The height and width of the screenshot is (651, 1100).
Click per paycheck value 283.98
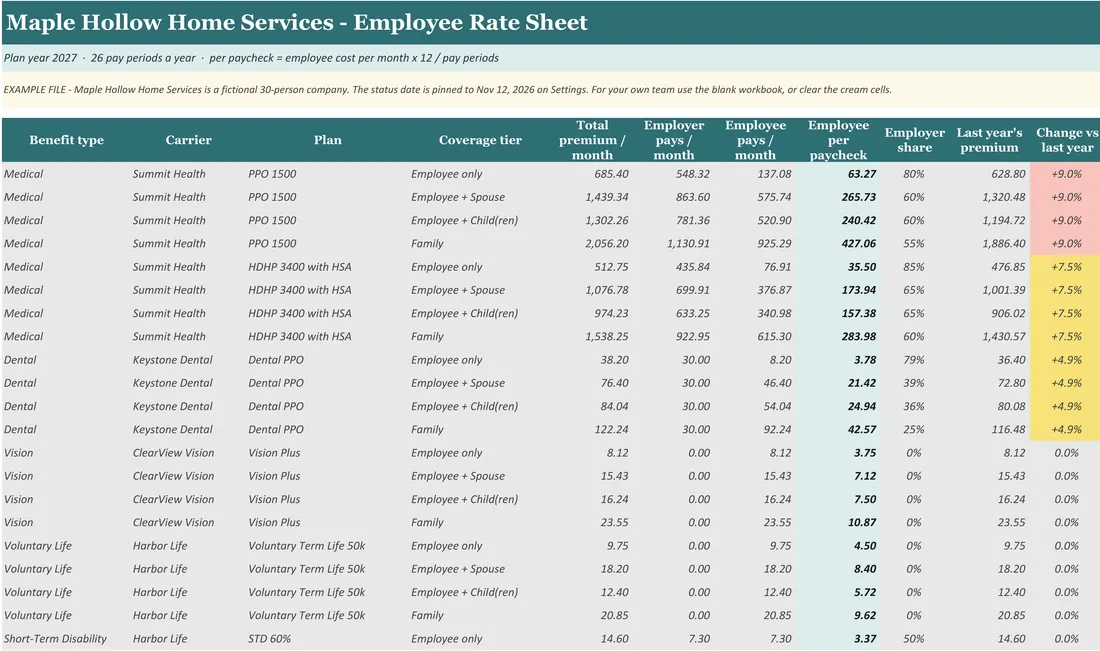point(859,336)
